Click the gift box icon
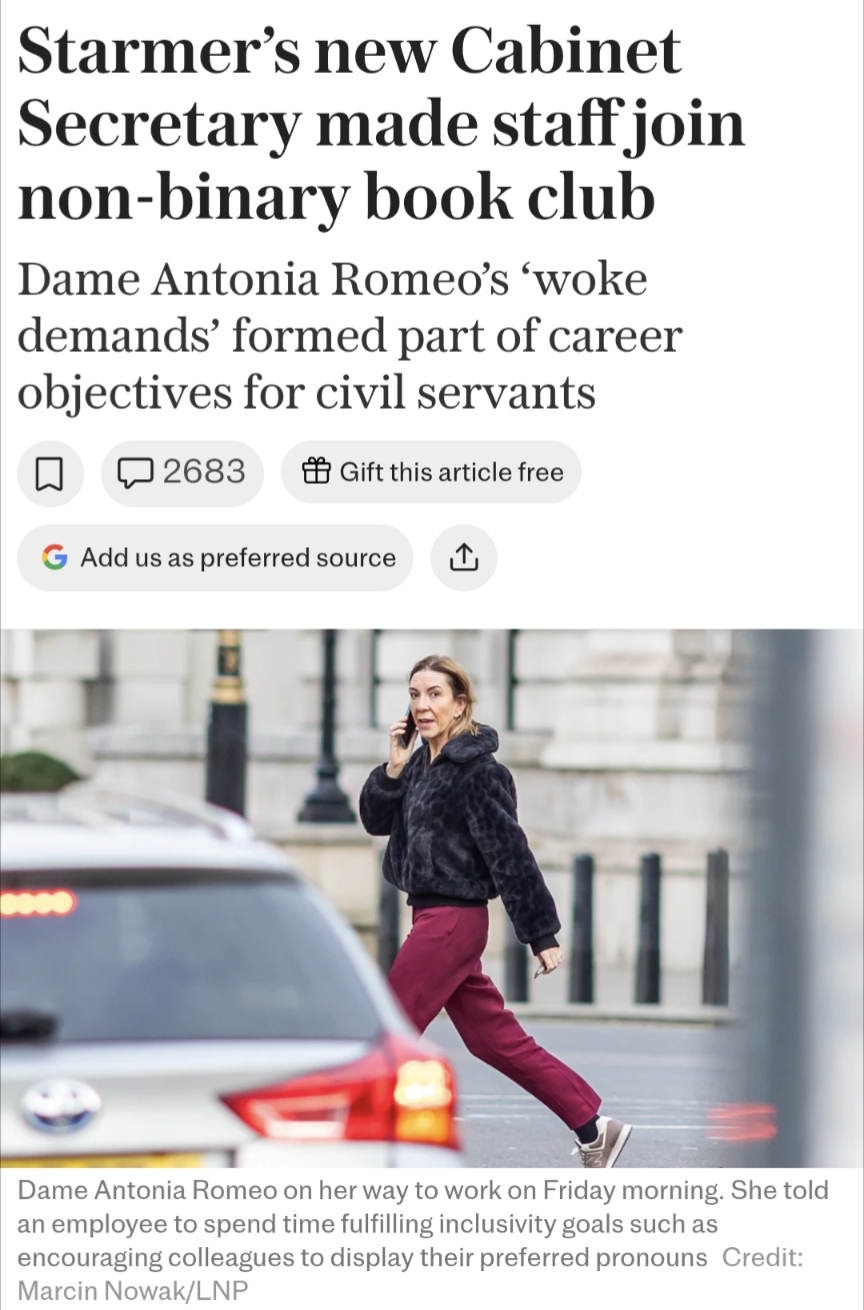The height and width of the screenshot is (1310, 864). [316, 471]
